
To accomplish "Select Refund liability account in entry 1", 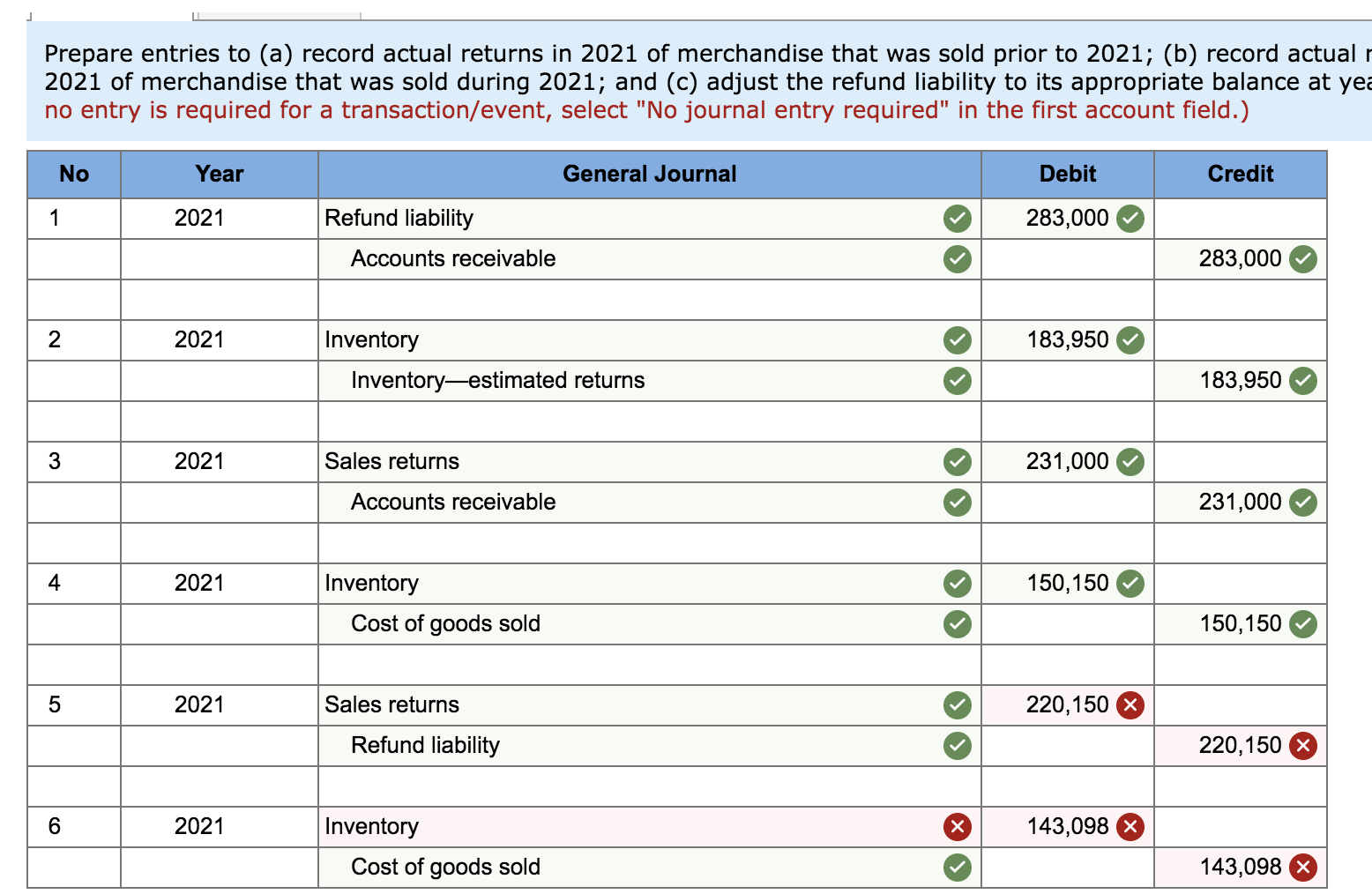I will pos(649,218).
